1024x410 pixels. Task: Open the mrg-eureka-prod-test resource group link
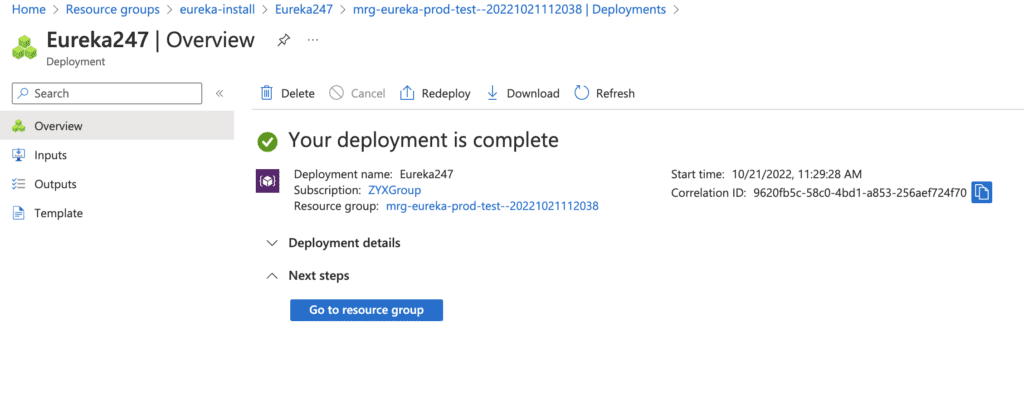pos(492,206)
